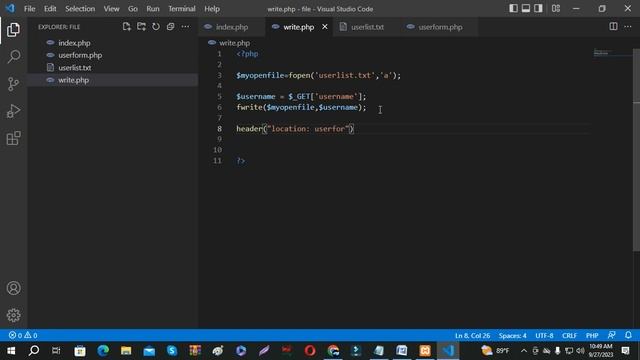Screen dimensions: 640x360
Task: Open the Extensions view
Action: 13,138
